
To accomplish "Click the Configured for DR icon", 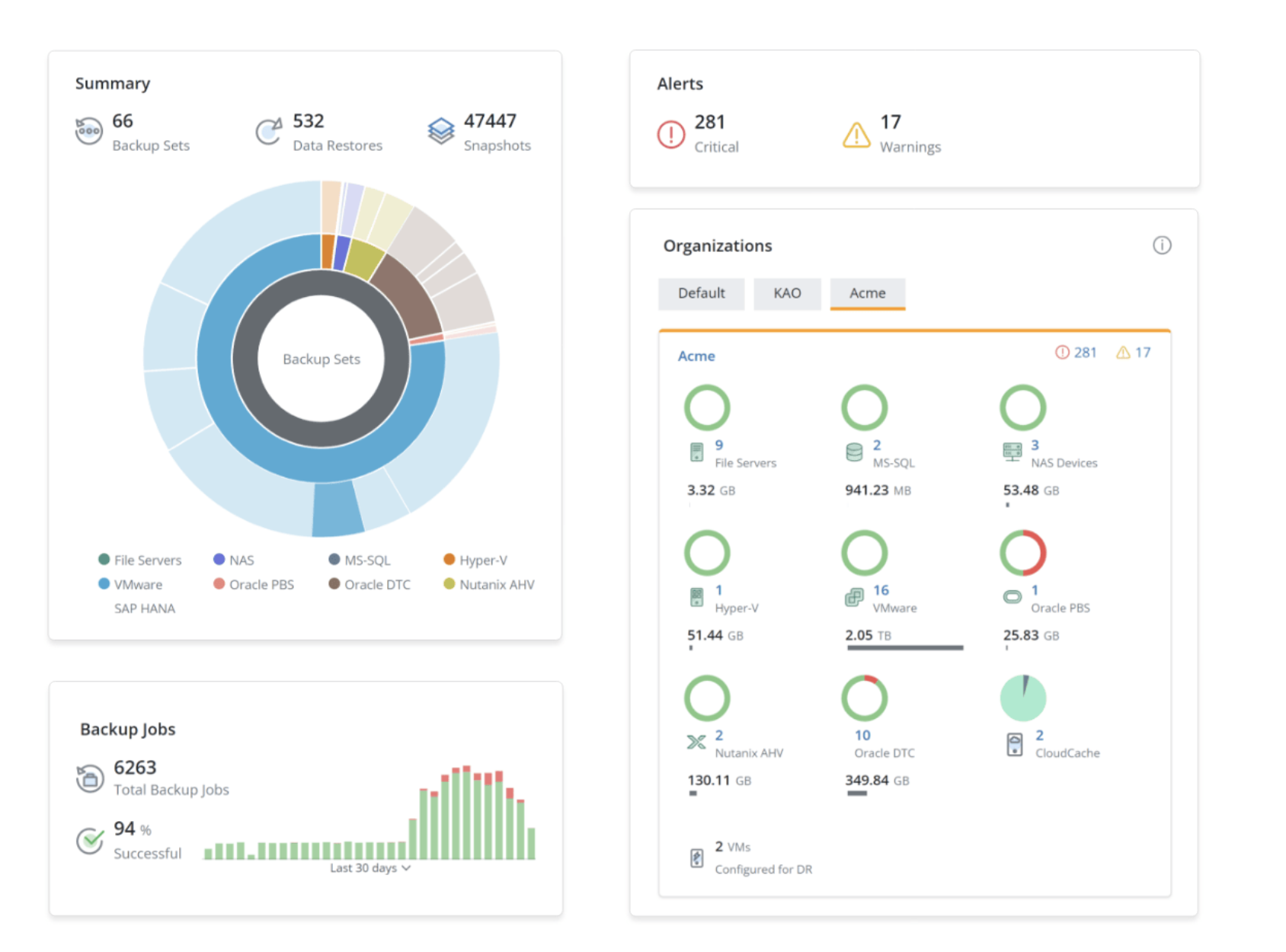I will [696, 858].
